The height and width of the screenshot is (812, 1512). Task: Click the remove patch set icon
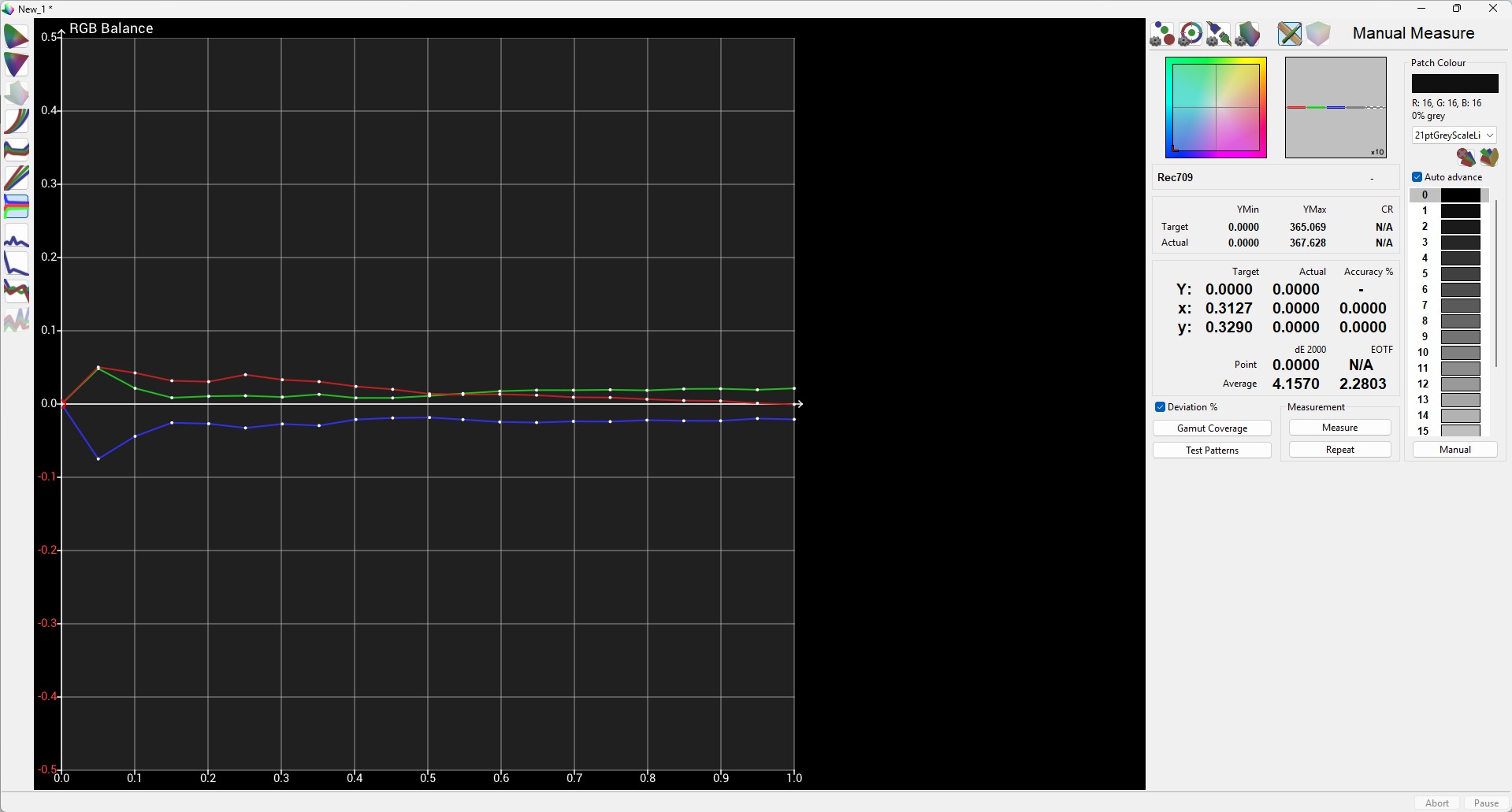click(x=1466, y=158)
